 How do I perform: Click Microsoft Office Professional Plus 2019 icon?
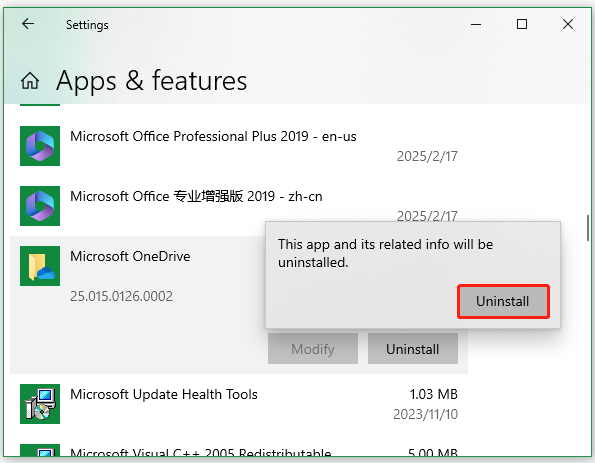point(40,146)
